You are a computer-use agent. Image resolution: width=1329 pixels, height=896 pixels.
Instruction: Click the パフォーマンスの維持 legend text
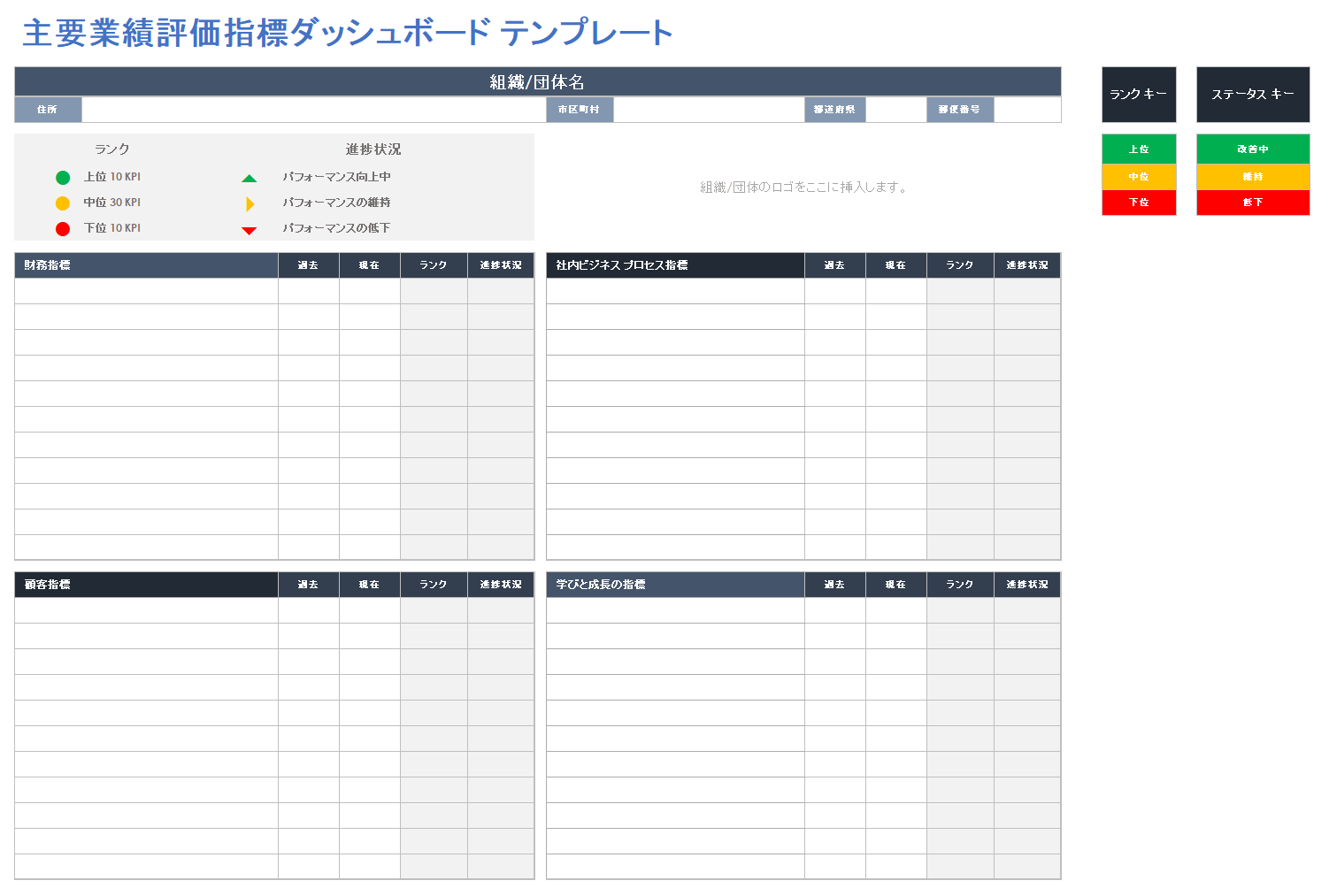[337, 203]
